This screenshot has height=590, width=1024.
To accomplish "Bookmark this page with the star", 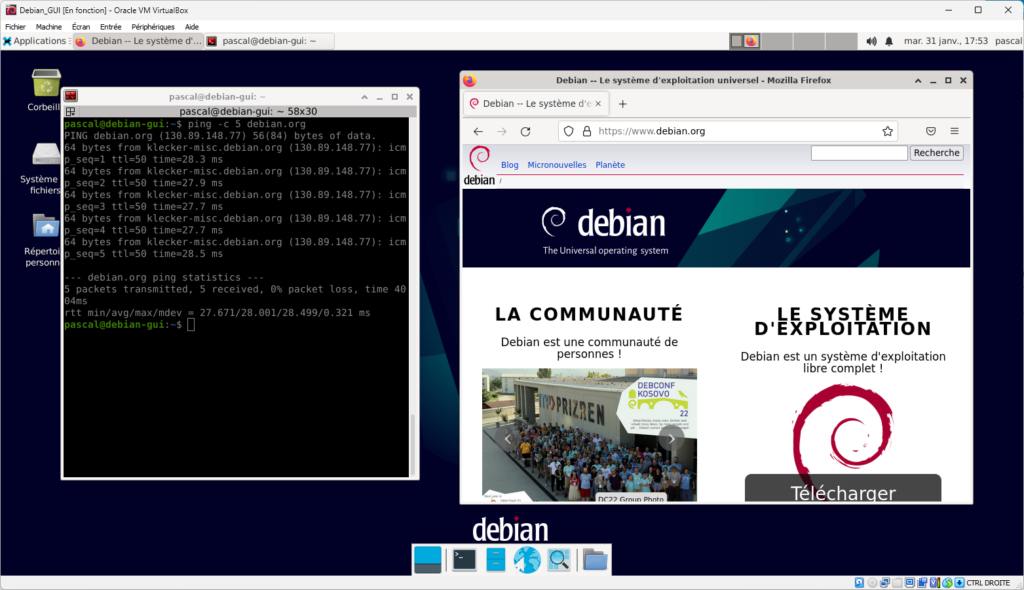I will (x=888, y=131).
